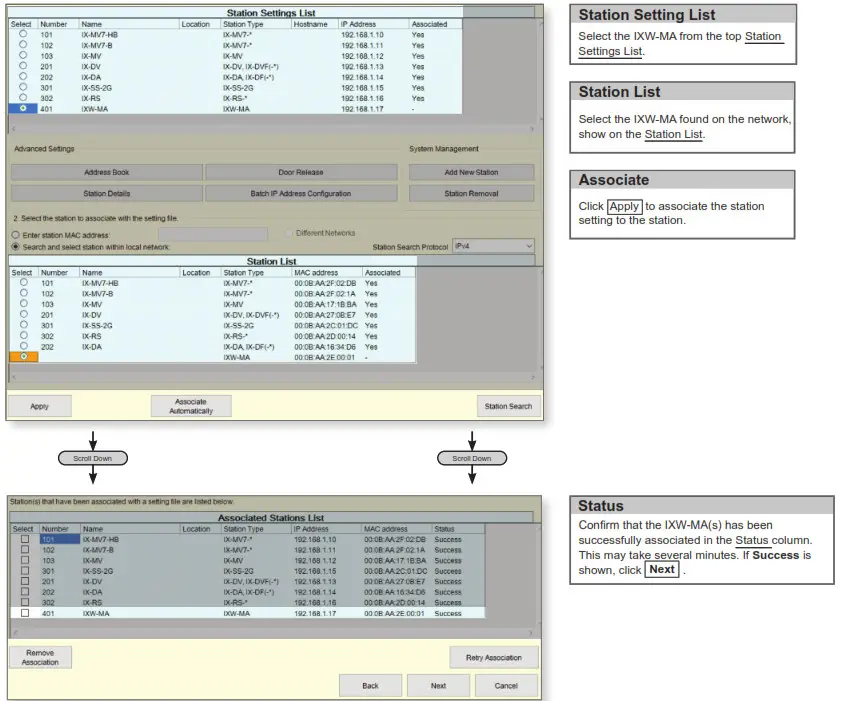844x701 pixels.
Task: Sort Station Settings List by IP Address column
Action: [x=374, y=24]
